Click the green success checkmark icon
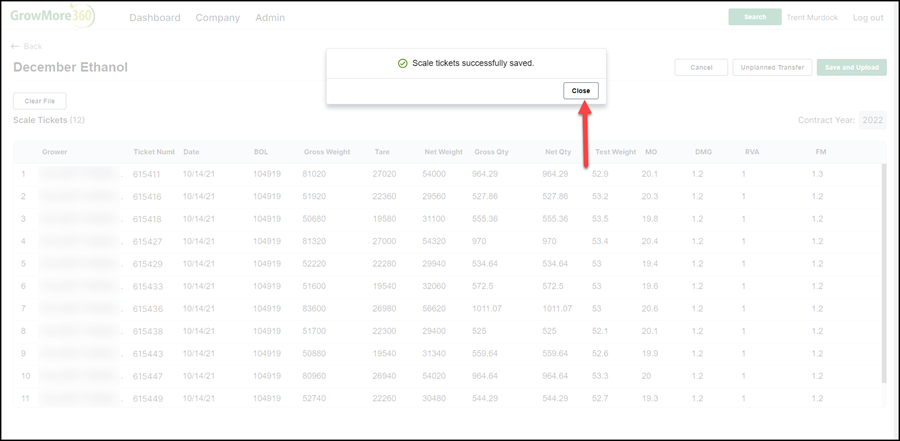Image resolution: width=900 pixels, height=441 pixels. tap(402, 63)
